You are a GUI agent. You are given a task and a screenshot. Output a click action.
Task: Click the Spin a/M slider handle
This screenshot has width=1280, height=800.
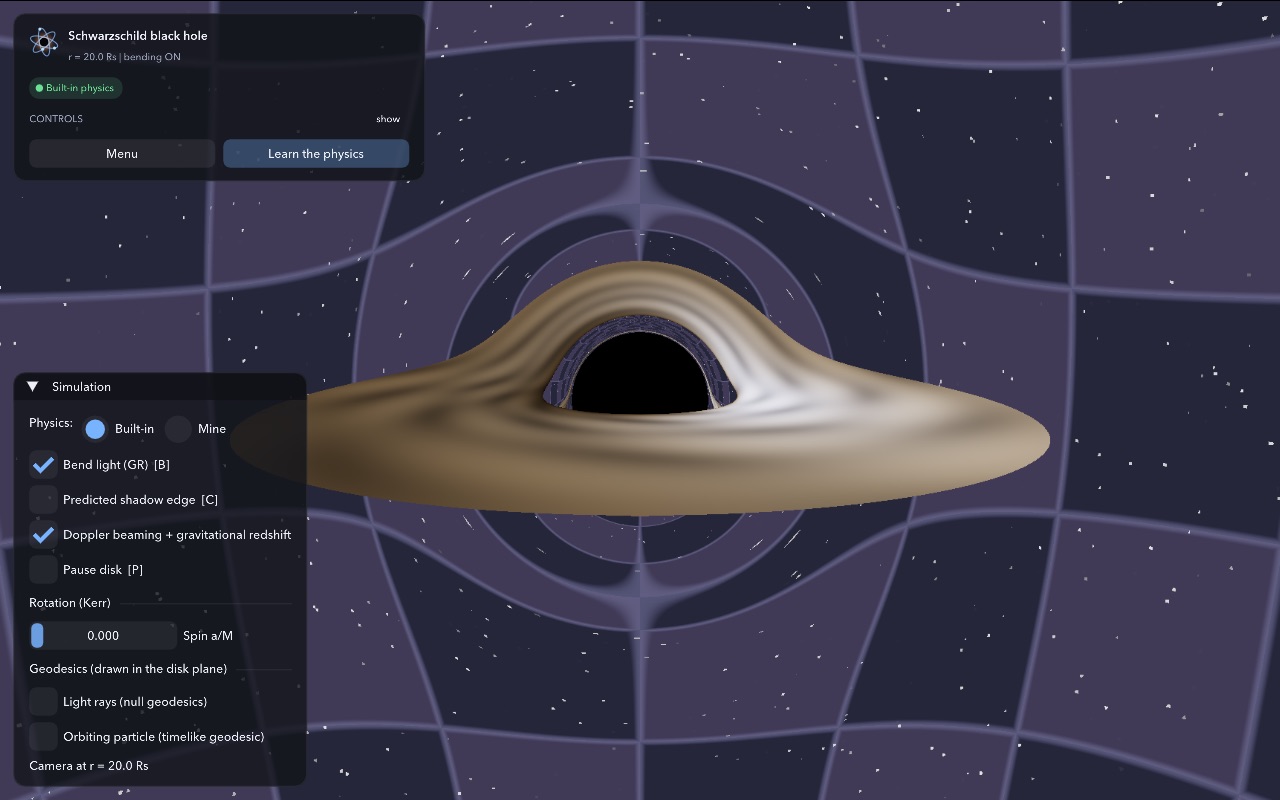pyautogui.click(x=37, y=635)
